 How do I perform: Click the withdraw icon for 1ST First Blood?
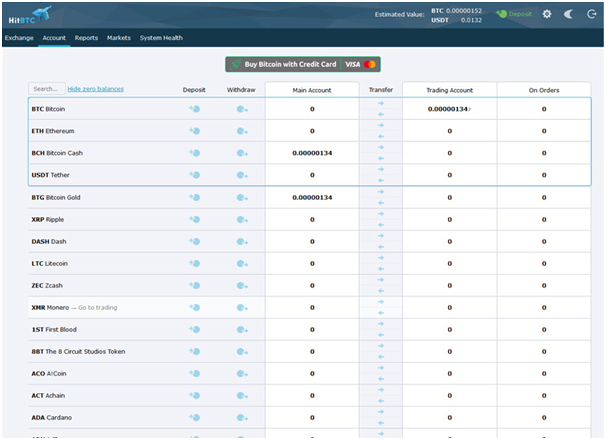(242, 330)
